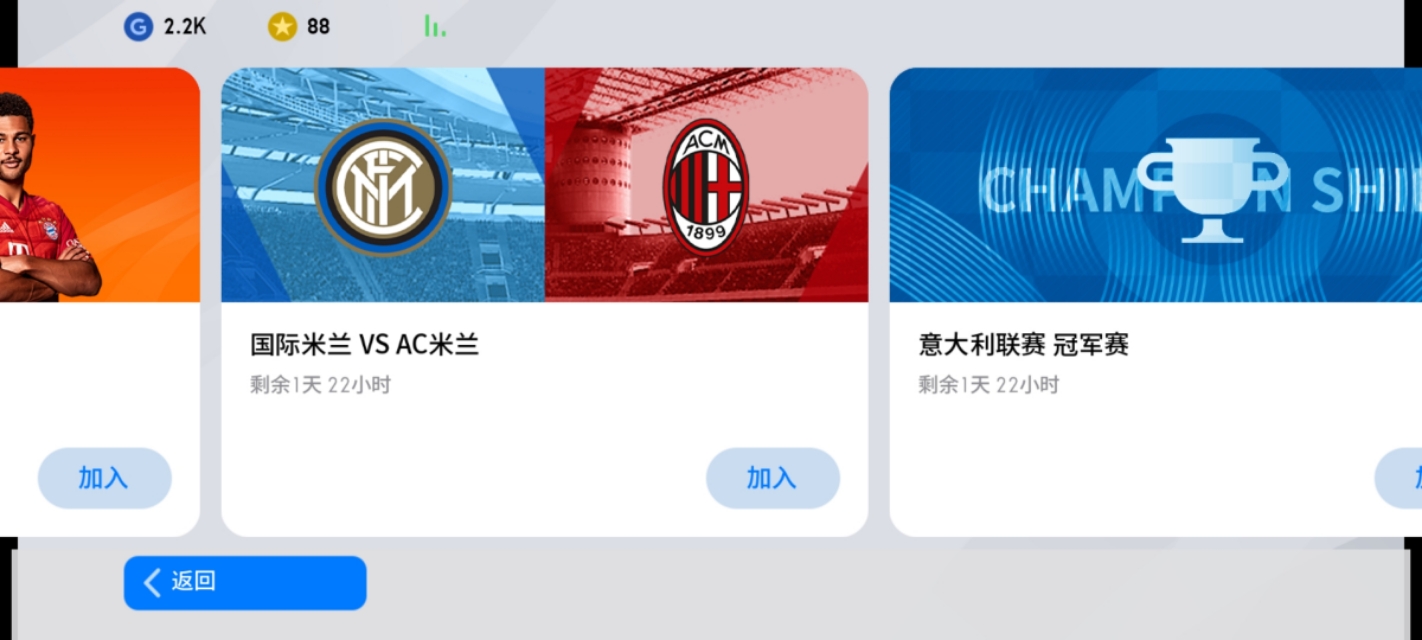Tap the 88 coin balance amount

(x=318, y=27)
